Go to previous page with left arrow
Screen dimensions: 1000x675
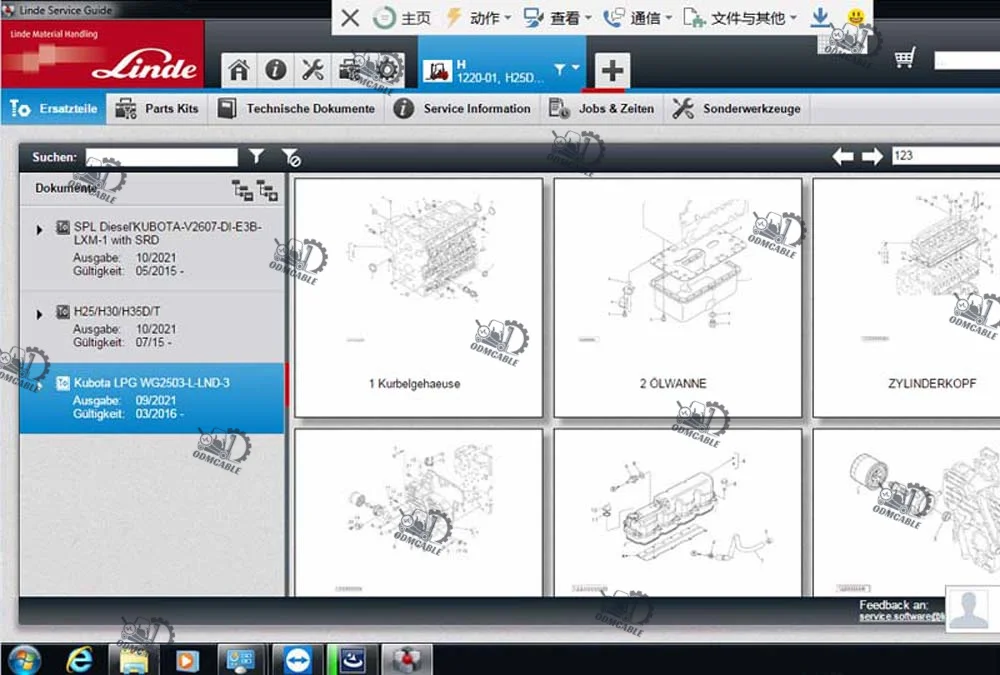[x=842, y=156]
